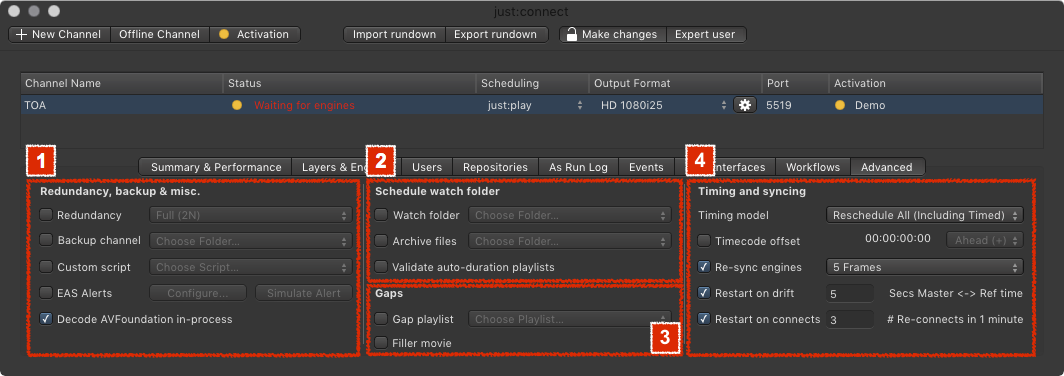Click the Port column header
Viewport: 1064px width, 376px height.
click(795, 83)
